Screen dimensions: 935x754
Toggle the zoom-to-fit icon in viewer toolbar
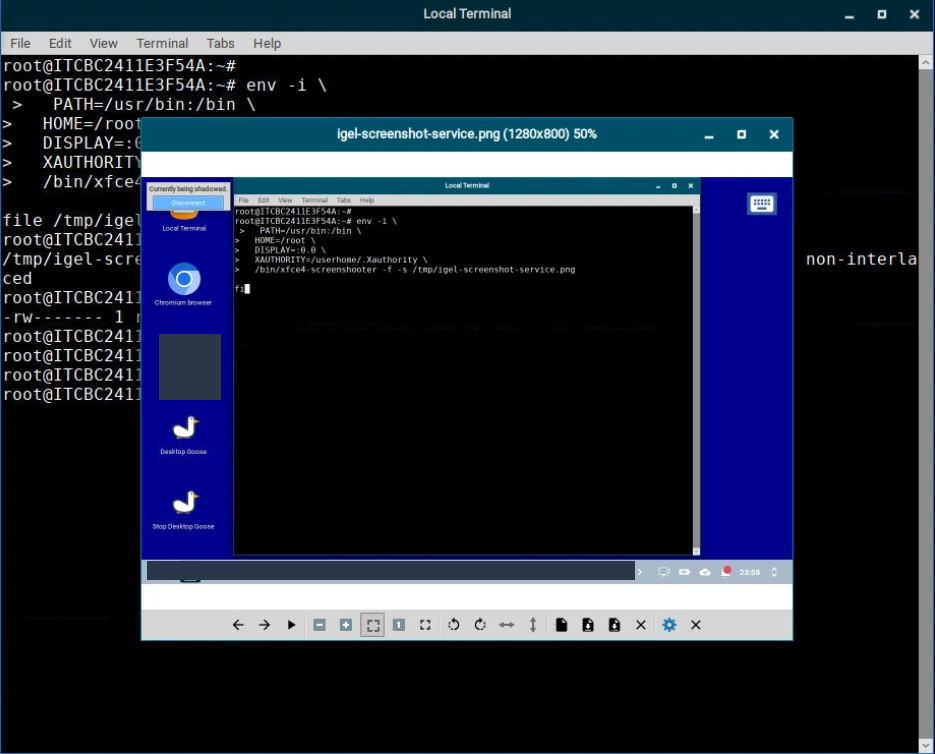coord(373,625)
